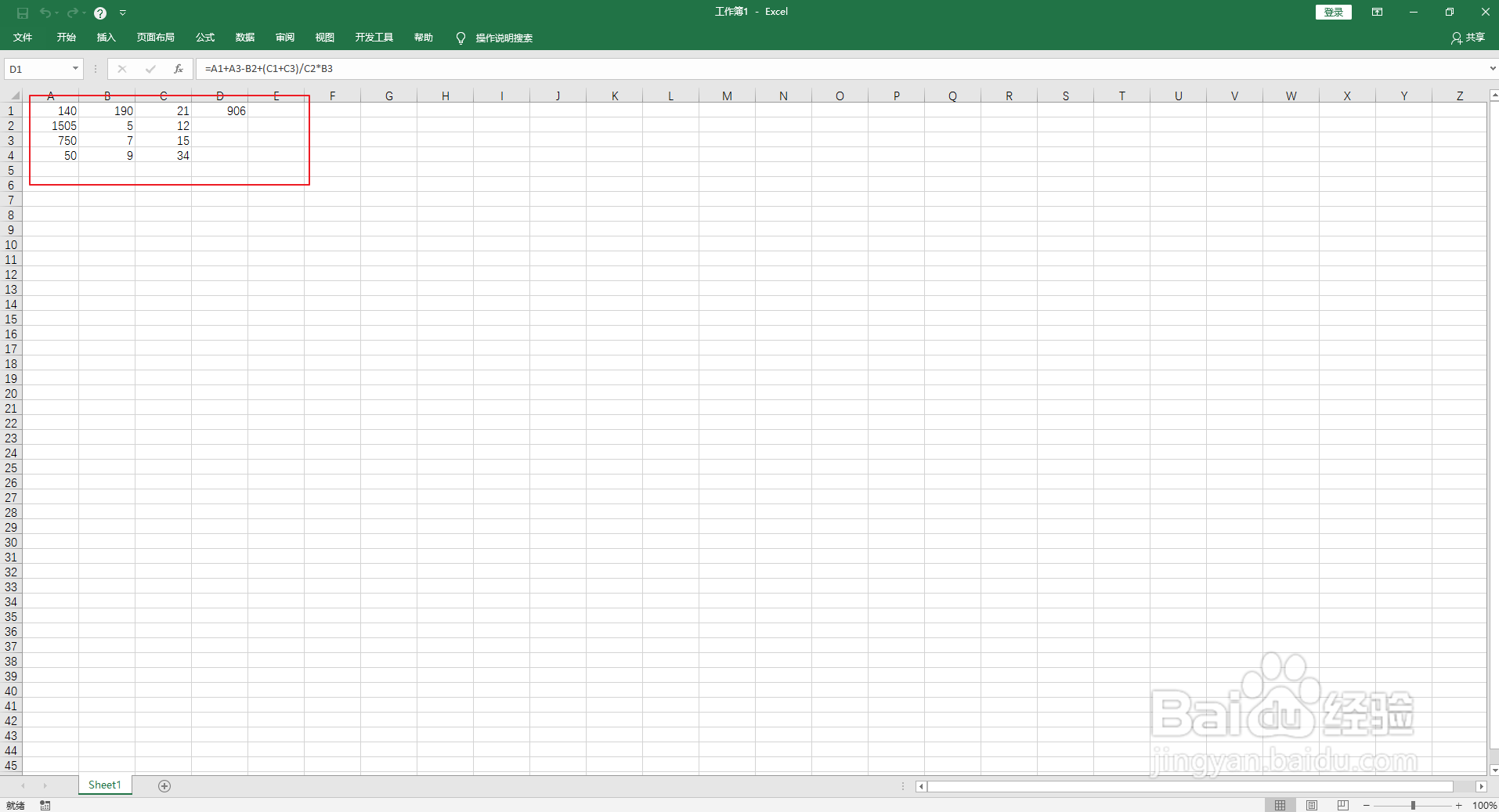This screenshot has width=1499, height=812.
Task: Click the Select All corner triangle
Action: click(15, 96)
